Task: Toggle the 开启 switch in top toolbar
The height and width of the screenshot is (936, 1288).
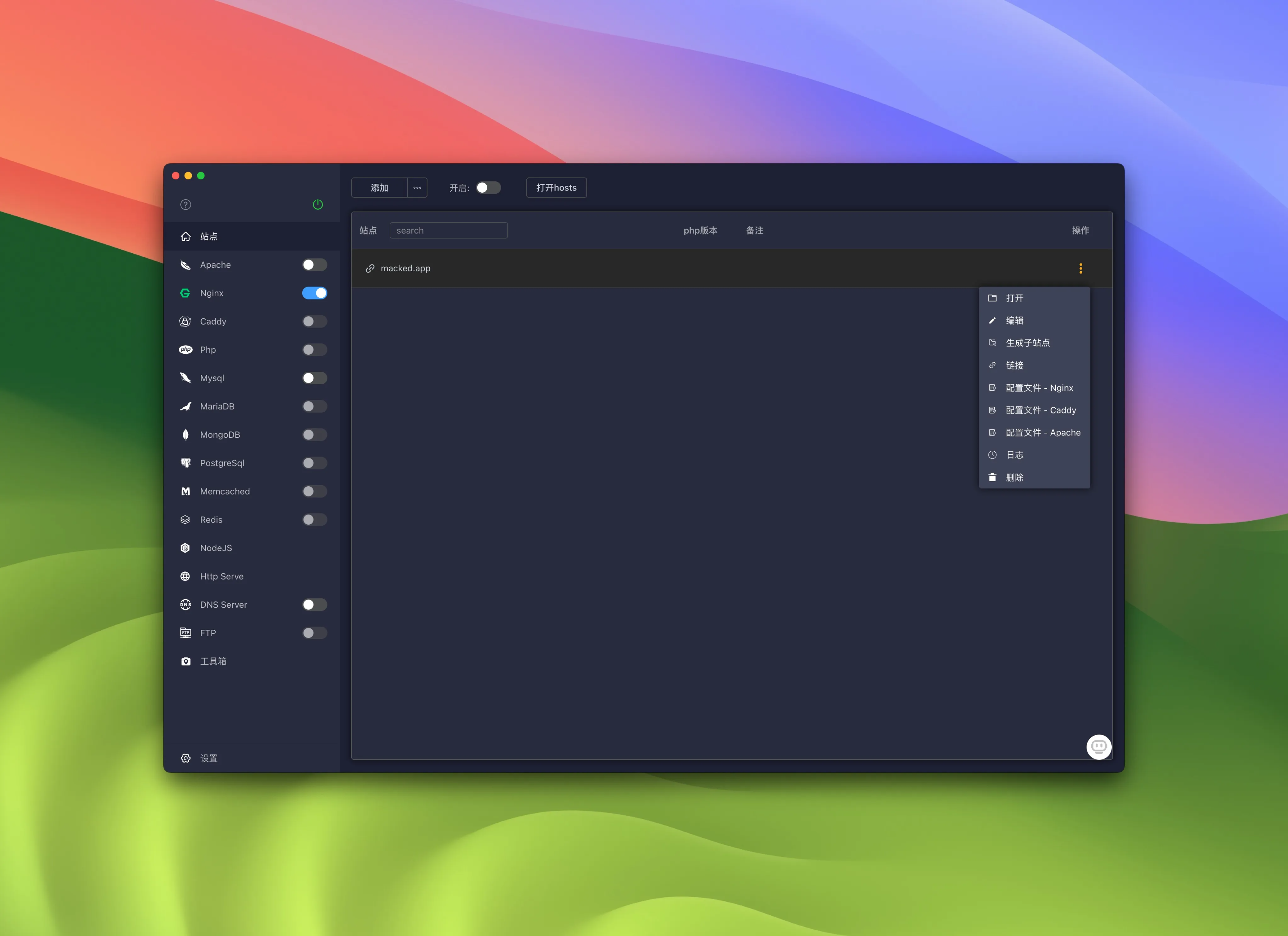Action: click(488, 188)
